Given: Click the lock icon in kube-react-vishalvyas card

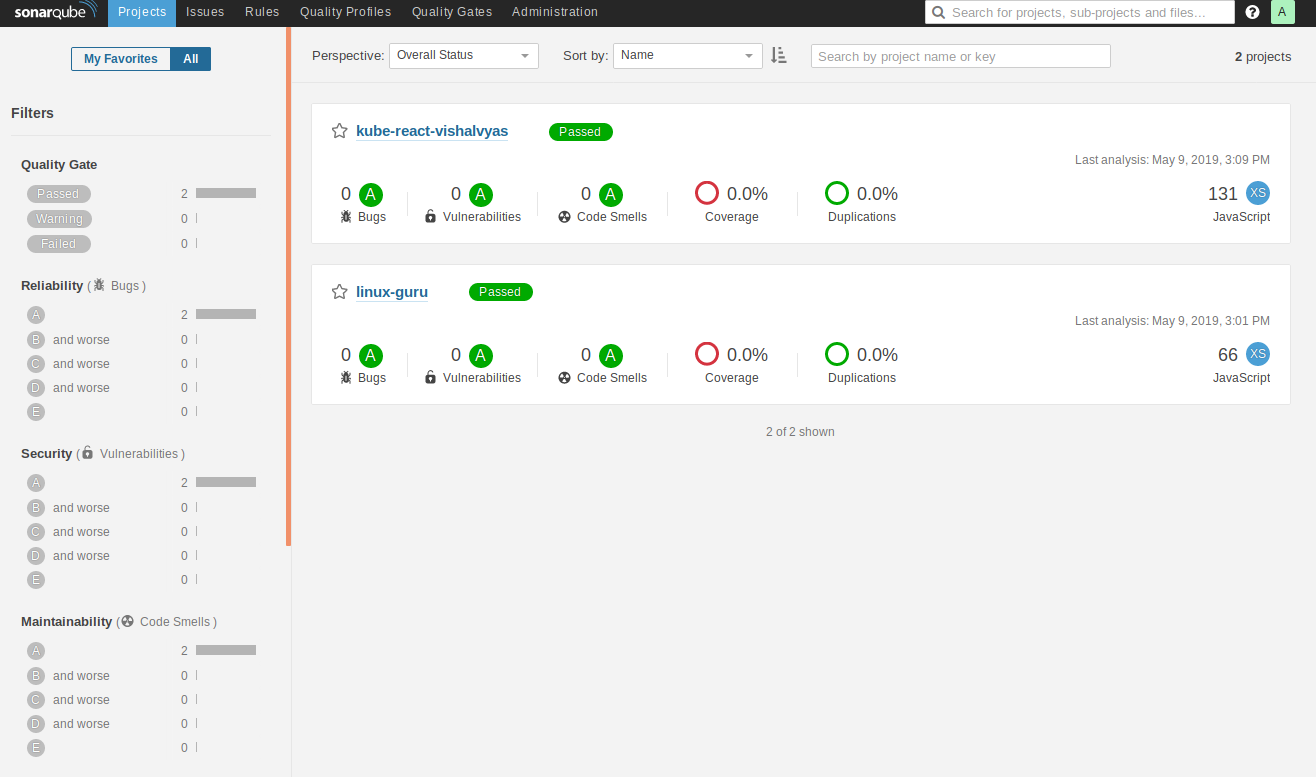Looking at the screenshot, I should click(x=431, y=216).
